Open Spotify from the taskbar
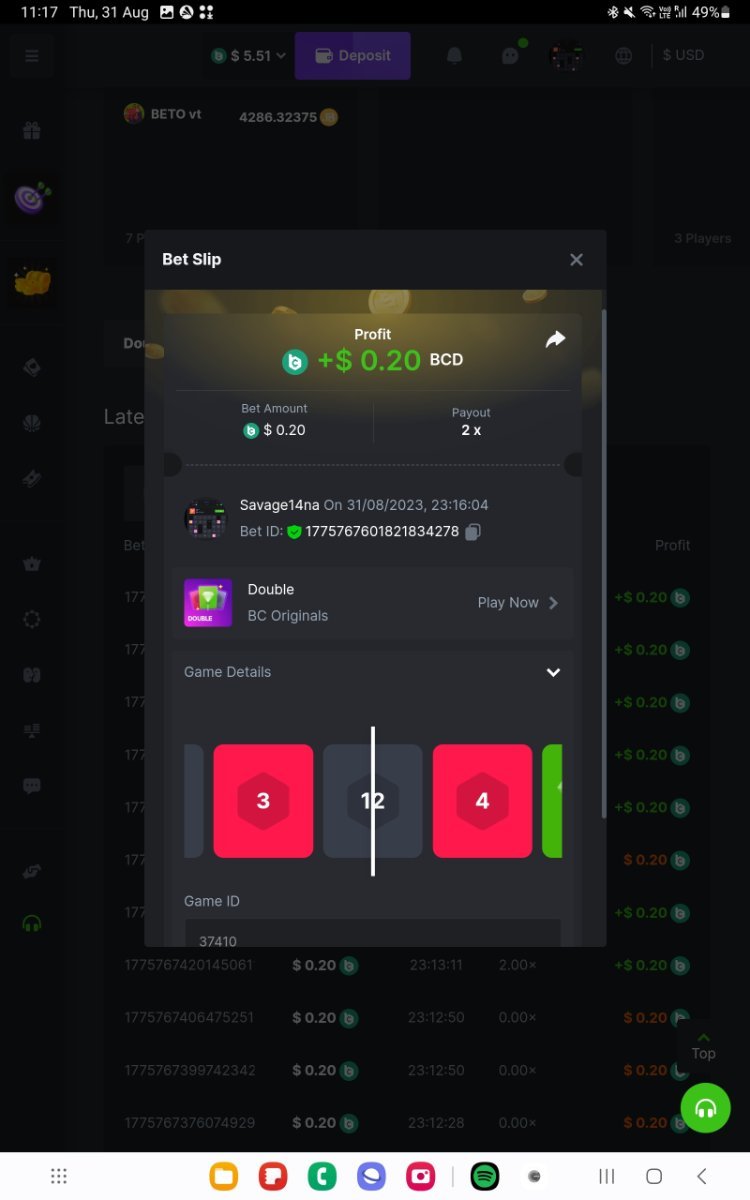The width and height of the screenshot is (750, 1200). [x=485, y=1176]
